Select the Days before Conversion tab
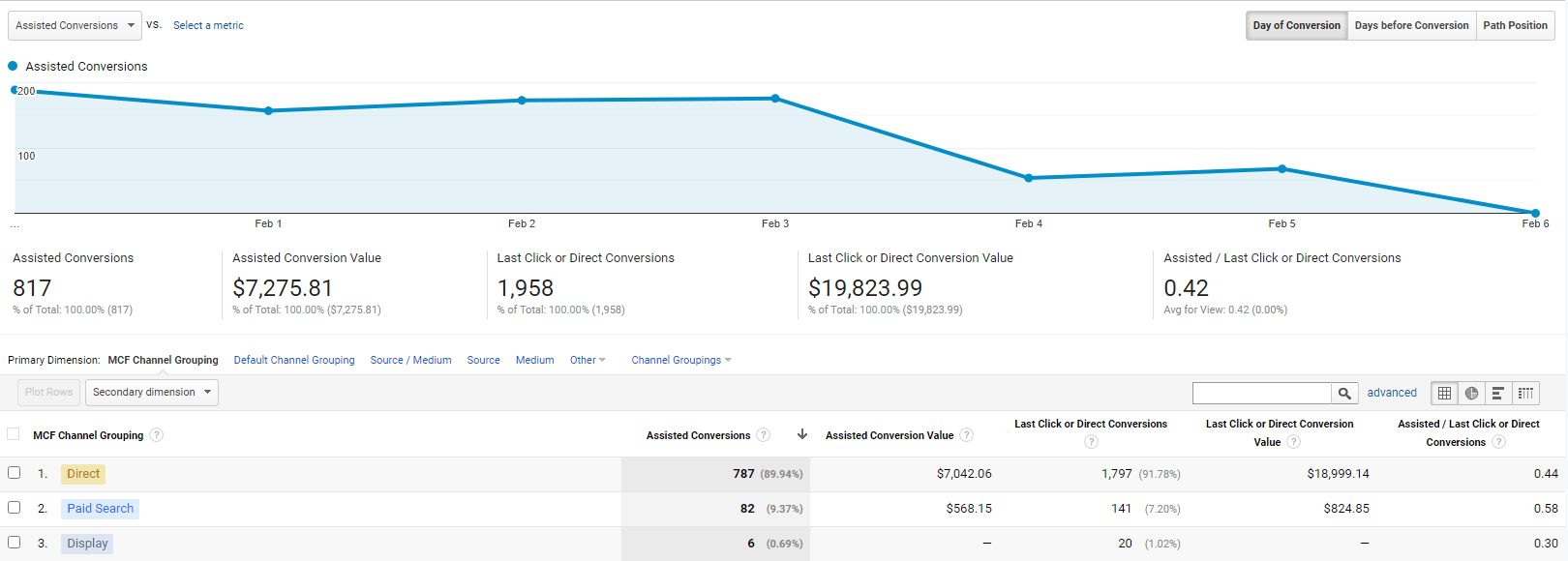Image resolution: width=1568 pixels, height=561 pixels. click(1411, 25)
